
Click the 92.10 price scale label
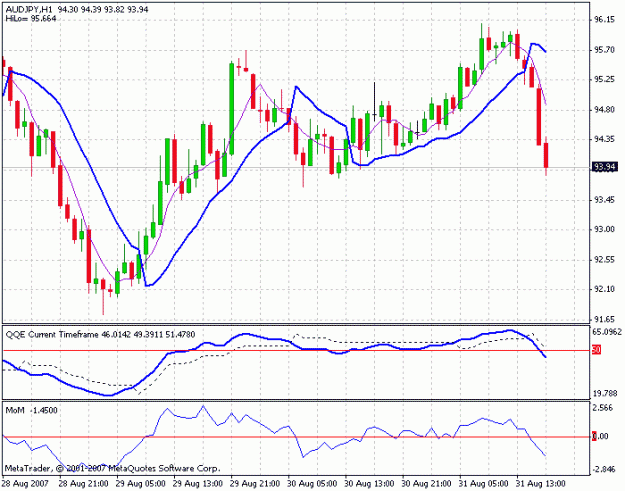[x=604, y=289]
